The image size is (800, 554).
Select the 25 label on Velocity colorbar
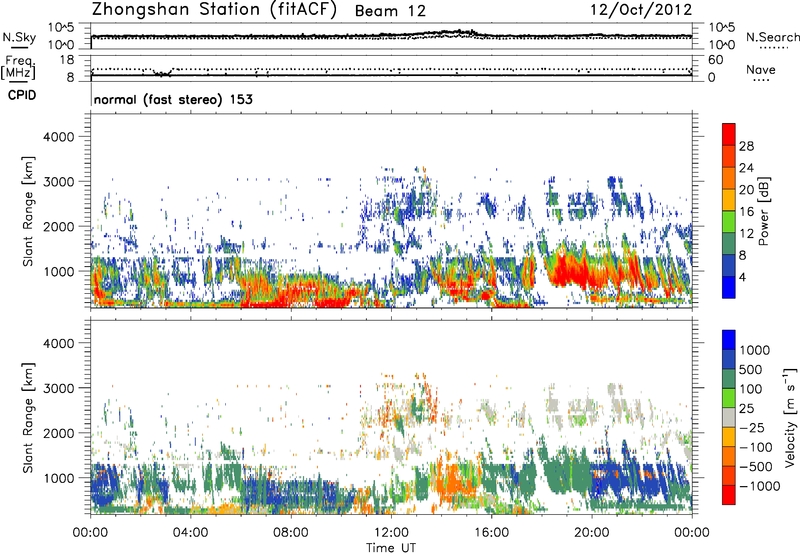(x=746, y=409)
